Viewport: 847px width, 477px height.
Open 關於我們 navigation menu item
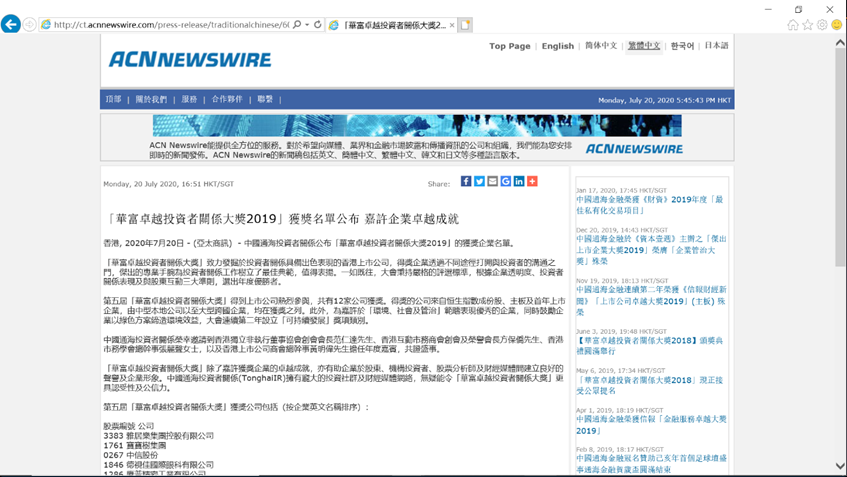pos(151,99)
